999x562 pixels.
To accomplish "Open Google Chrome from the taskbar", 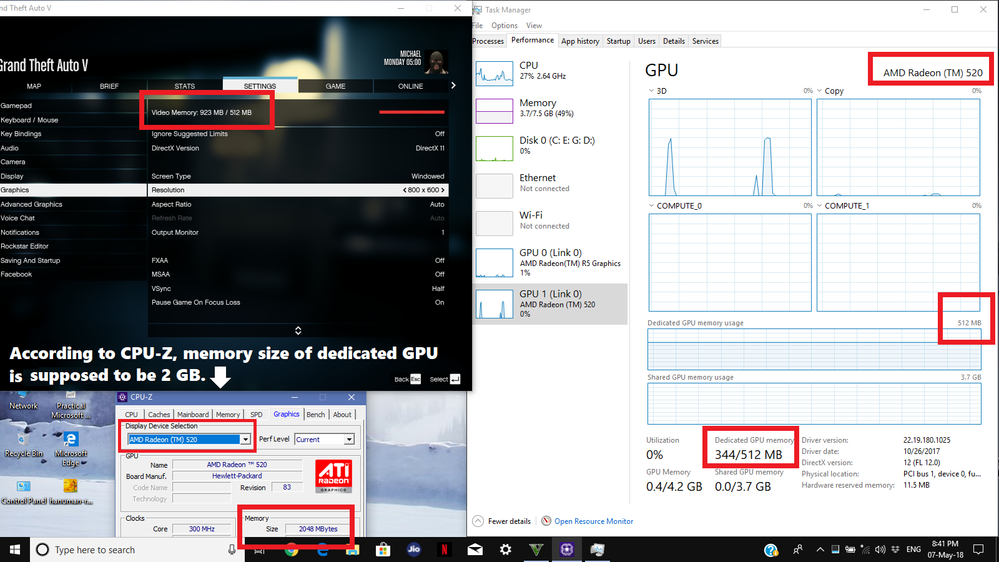I will click(291, 549).
